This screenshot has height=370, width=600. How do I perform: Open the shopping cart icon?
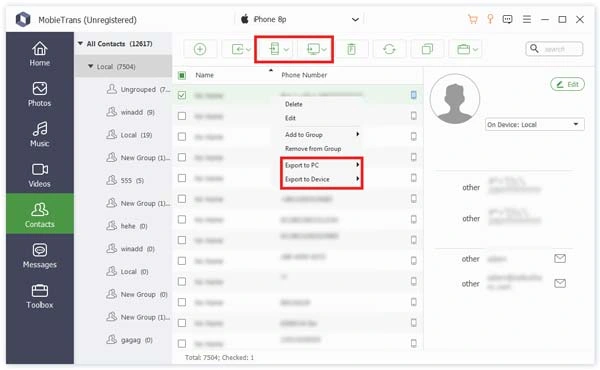click(473, 19)
